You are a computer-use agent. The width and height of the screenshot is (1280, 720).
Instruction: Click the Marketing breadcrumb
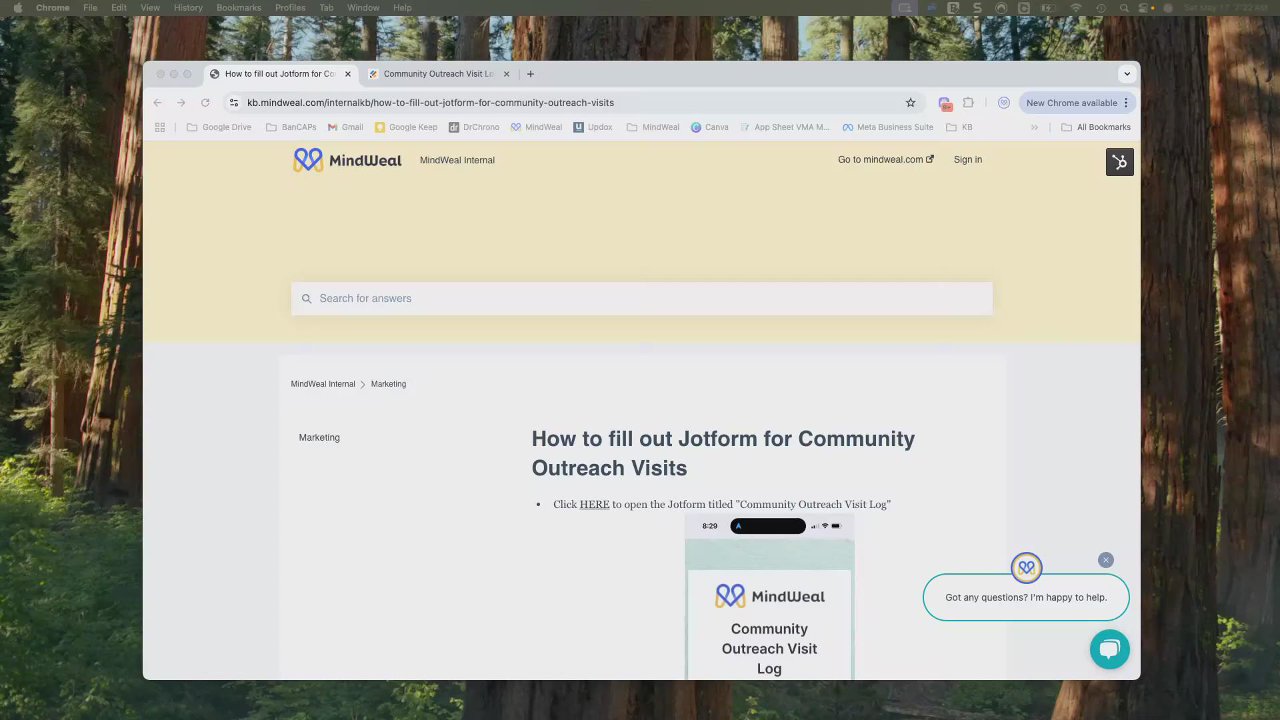[388, 384]
